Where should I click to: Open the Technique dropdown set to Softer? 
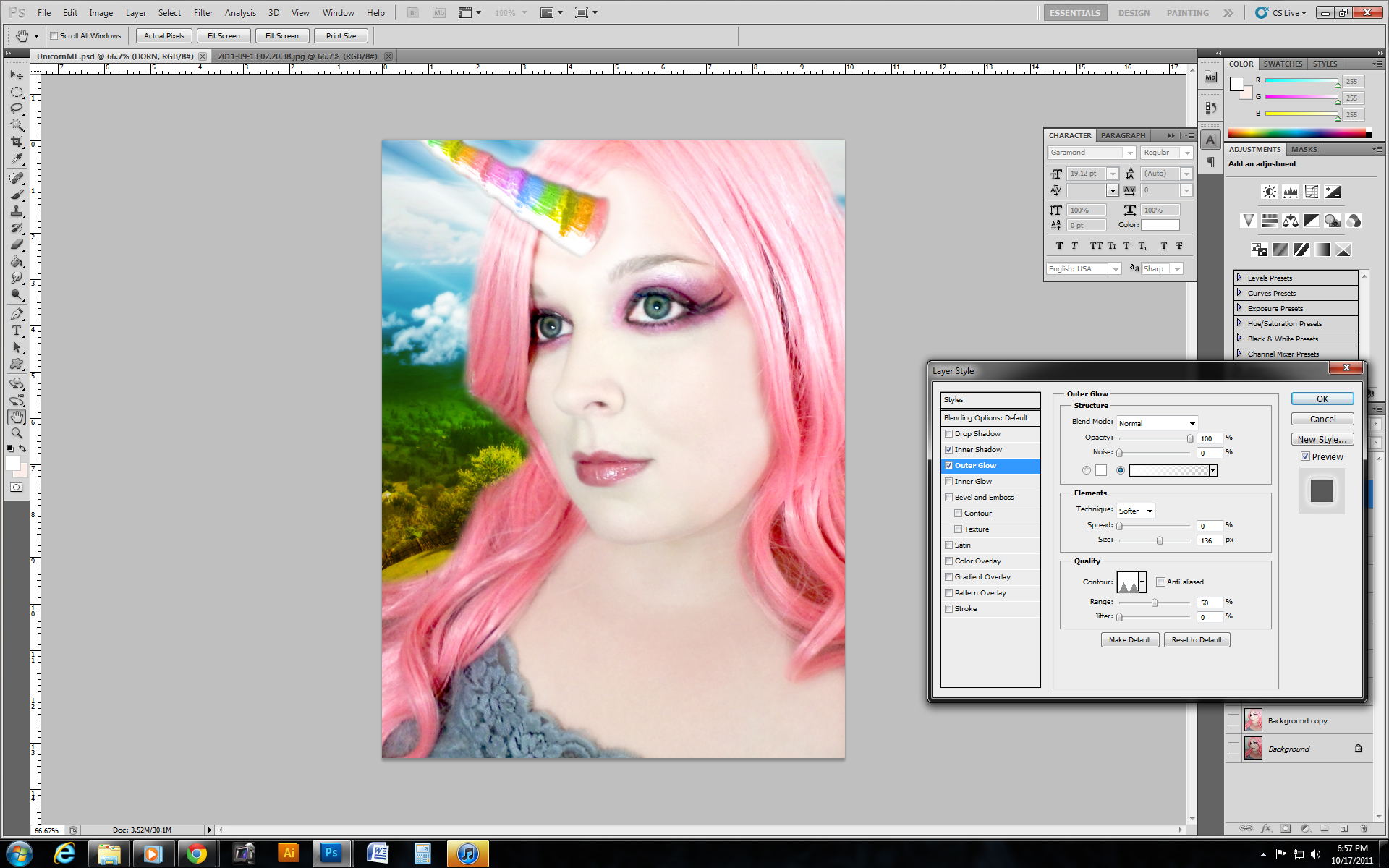[1136, 511]
